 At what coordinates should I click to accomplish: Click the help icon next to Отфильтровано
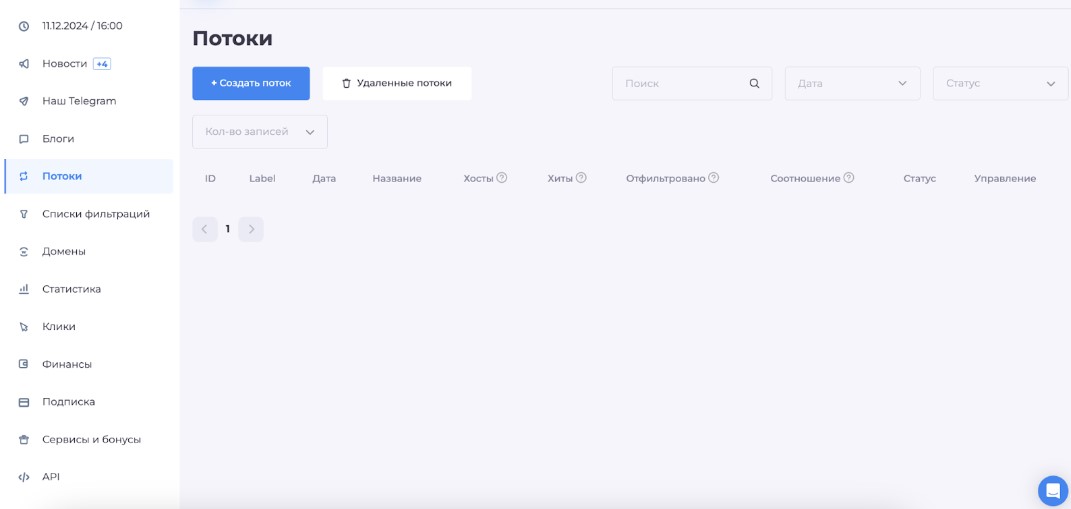click(714, 178)
